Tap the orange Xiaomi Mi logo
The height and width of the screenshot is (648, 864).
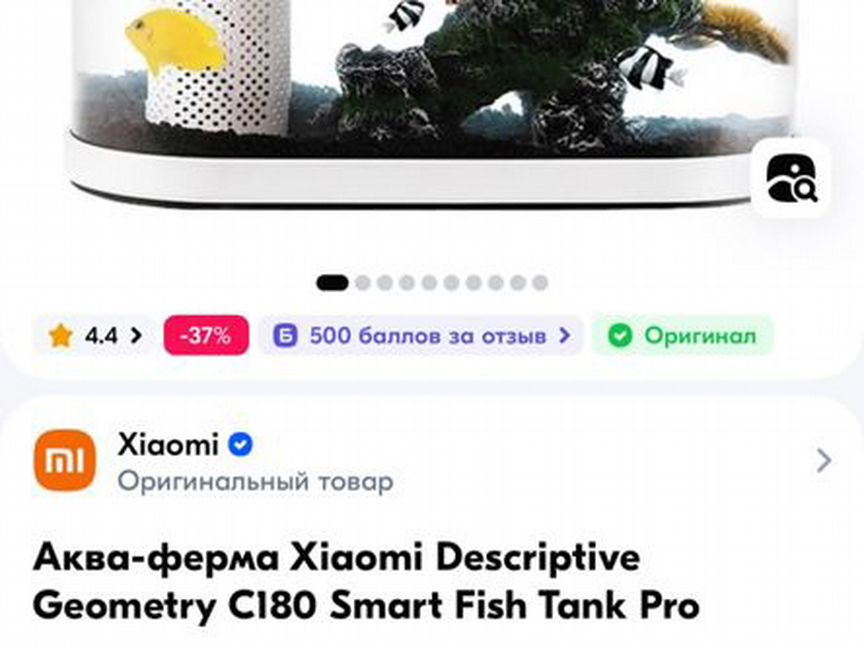65,460
